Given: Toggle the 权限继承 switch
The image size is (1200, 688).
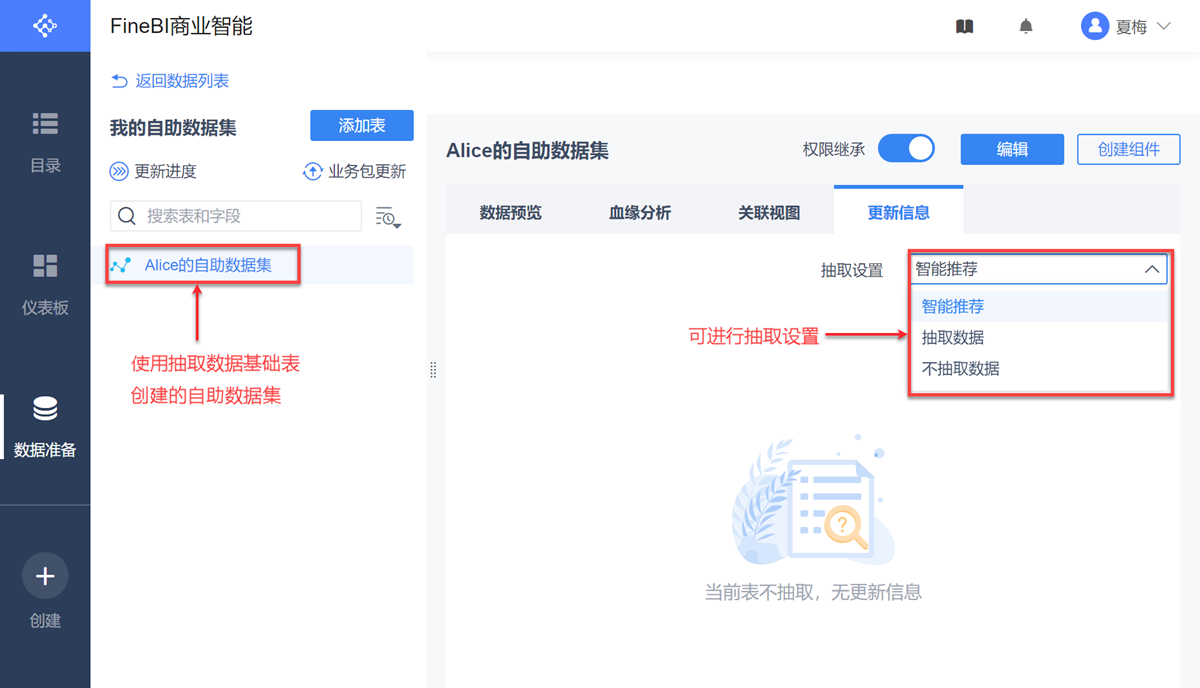Looking at the screenshot, I should pyautogui.click(x=906, y=149).
